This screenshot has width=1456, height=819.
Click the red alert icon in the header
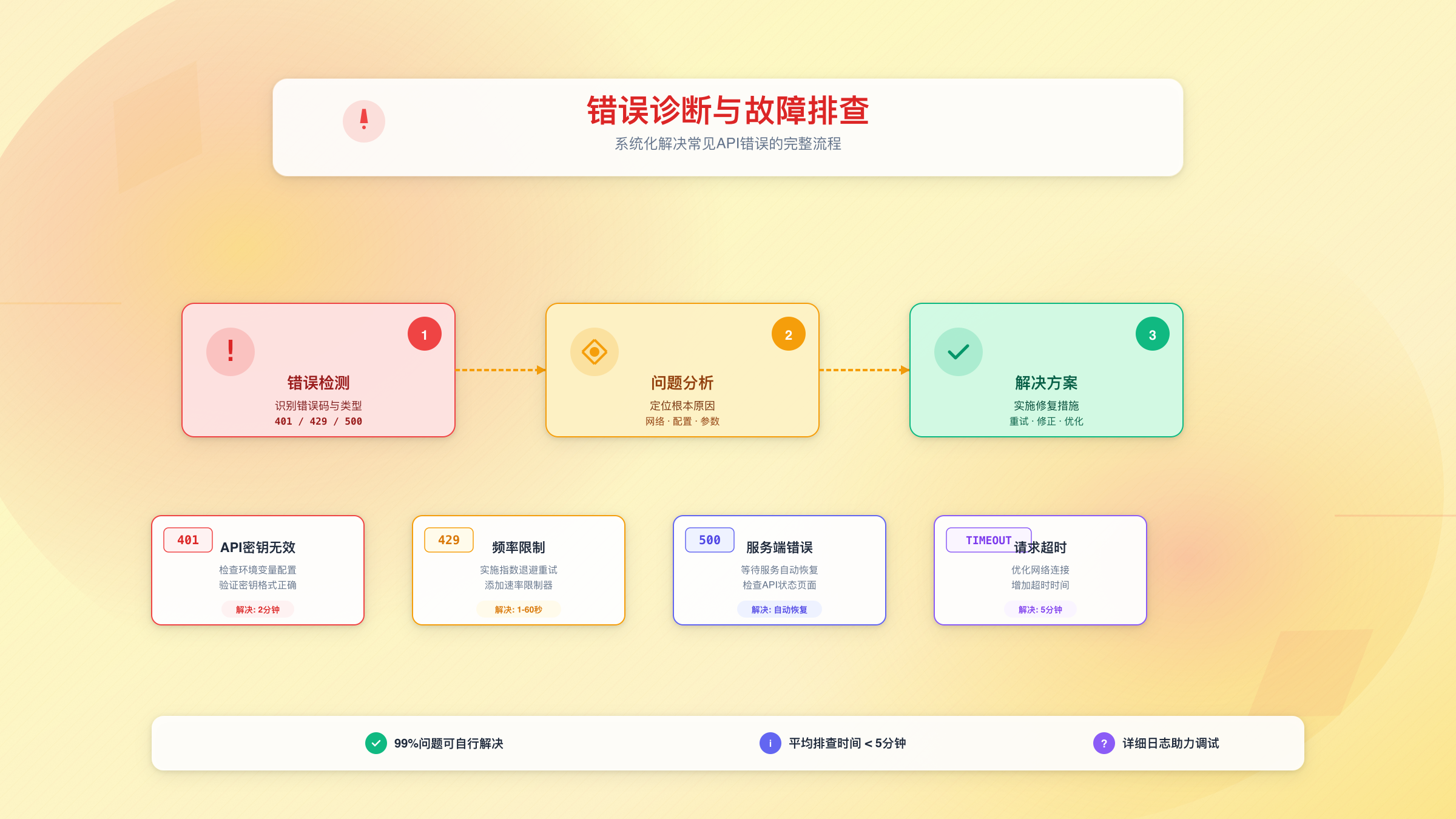click(364, 121)
